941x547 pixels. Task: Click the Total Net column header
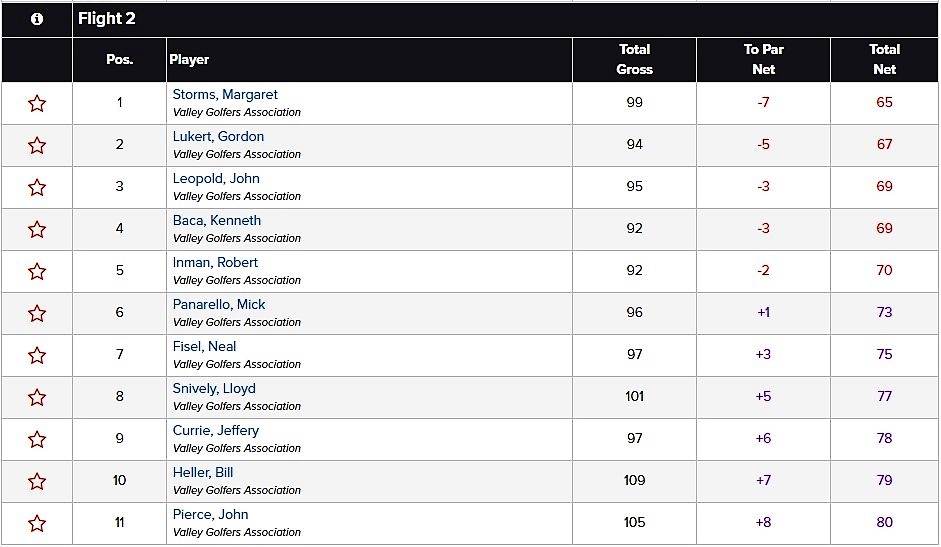885,59
